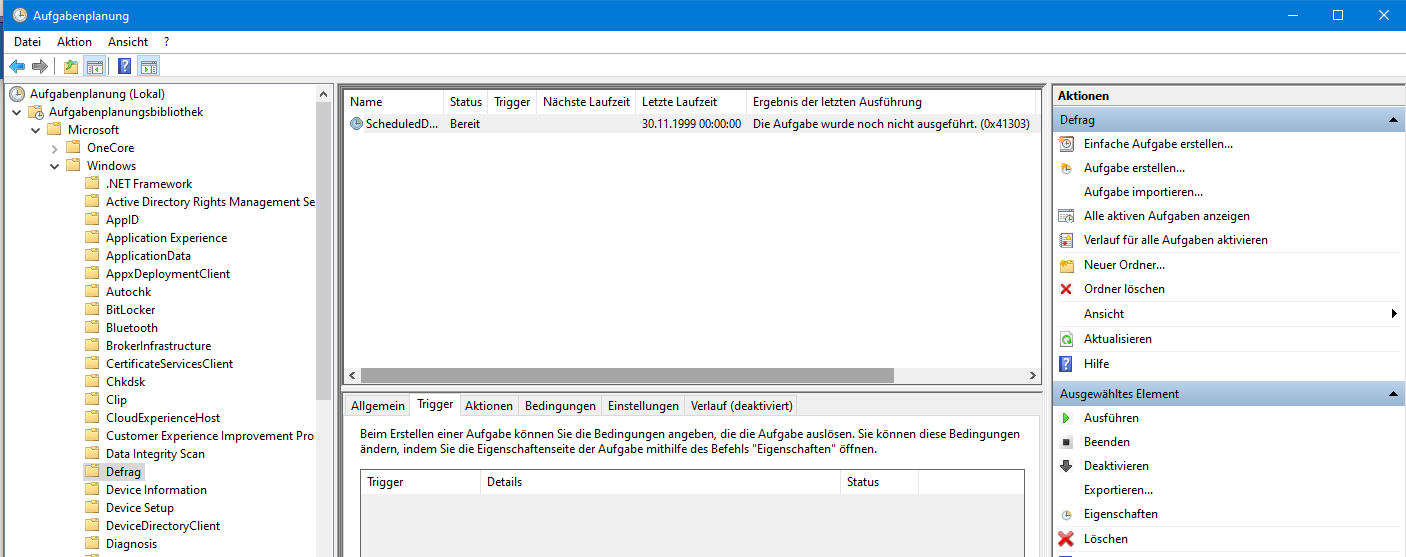Click the Alle aktiven Aufgaben anzeigen icon

tap(1066, 216)
